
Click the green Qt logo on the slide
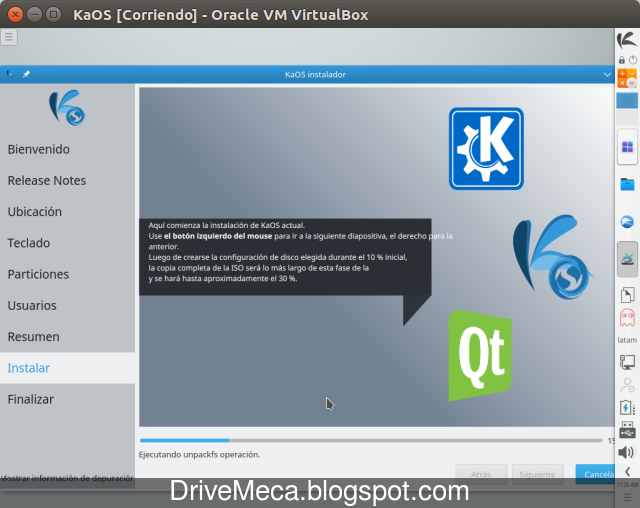coord(480,355)
